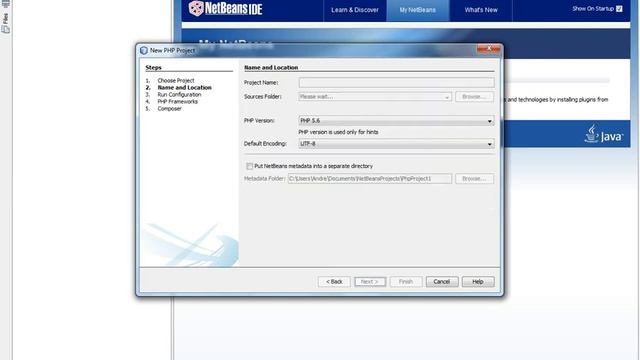Open the Default Encoding dropdown
Image resolution: width=640 pixels, height=360 pixels.
tap(396, 144)
